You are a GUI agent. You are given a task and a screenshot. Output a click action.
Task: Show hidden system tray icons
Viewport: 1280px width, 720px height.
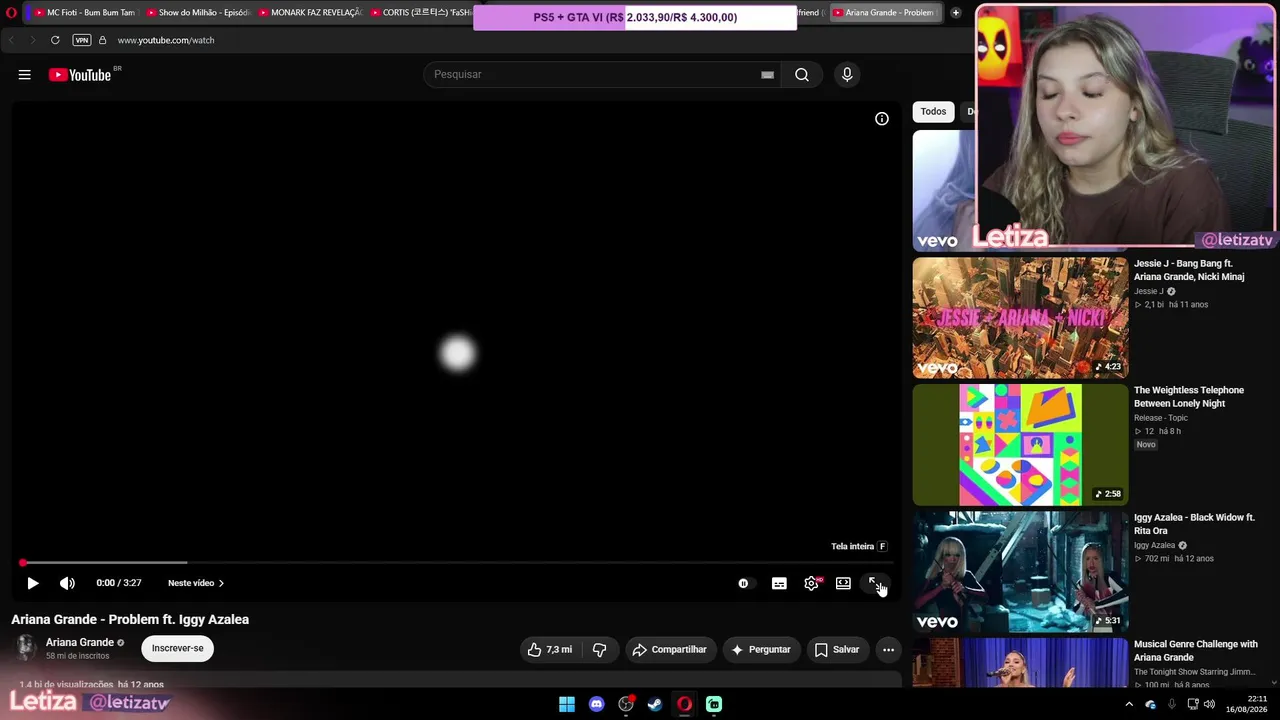coord(1129,704)
